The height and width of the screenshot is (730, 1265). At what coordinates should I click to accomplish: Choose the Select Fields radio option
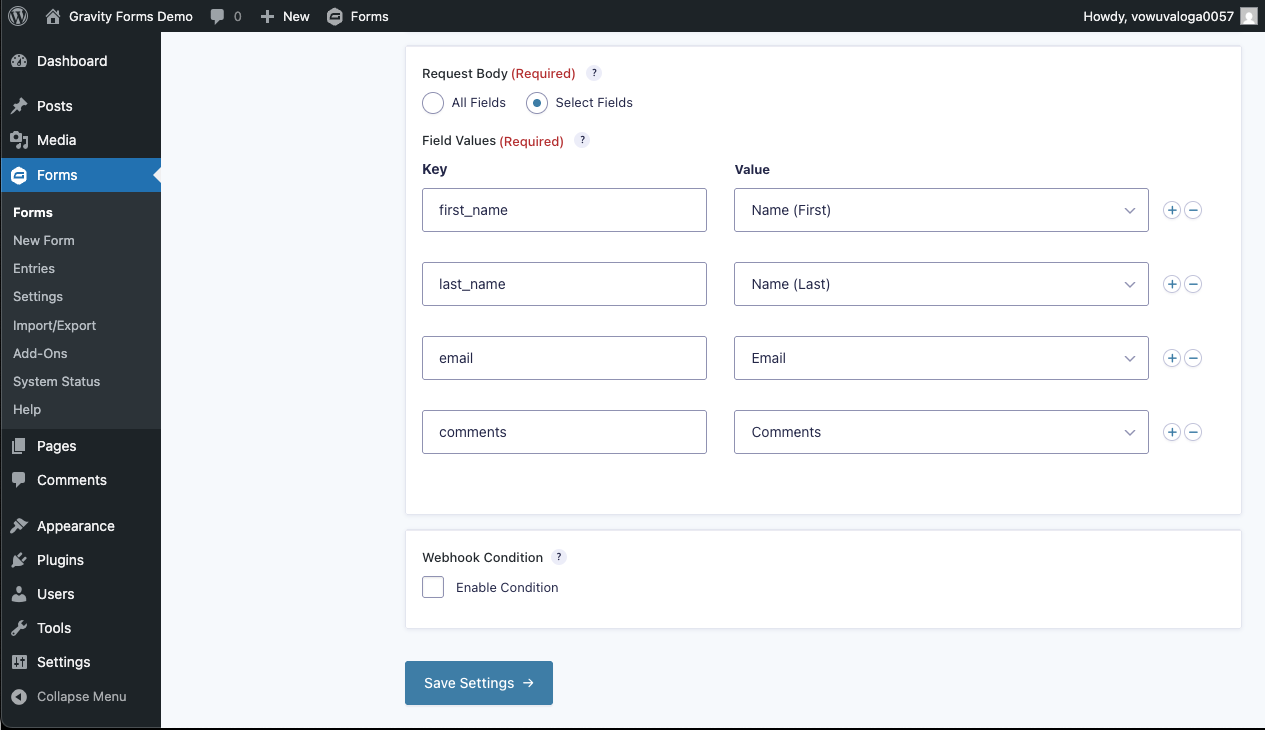point(537,103)
